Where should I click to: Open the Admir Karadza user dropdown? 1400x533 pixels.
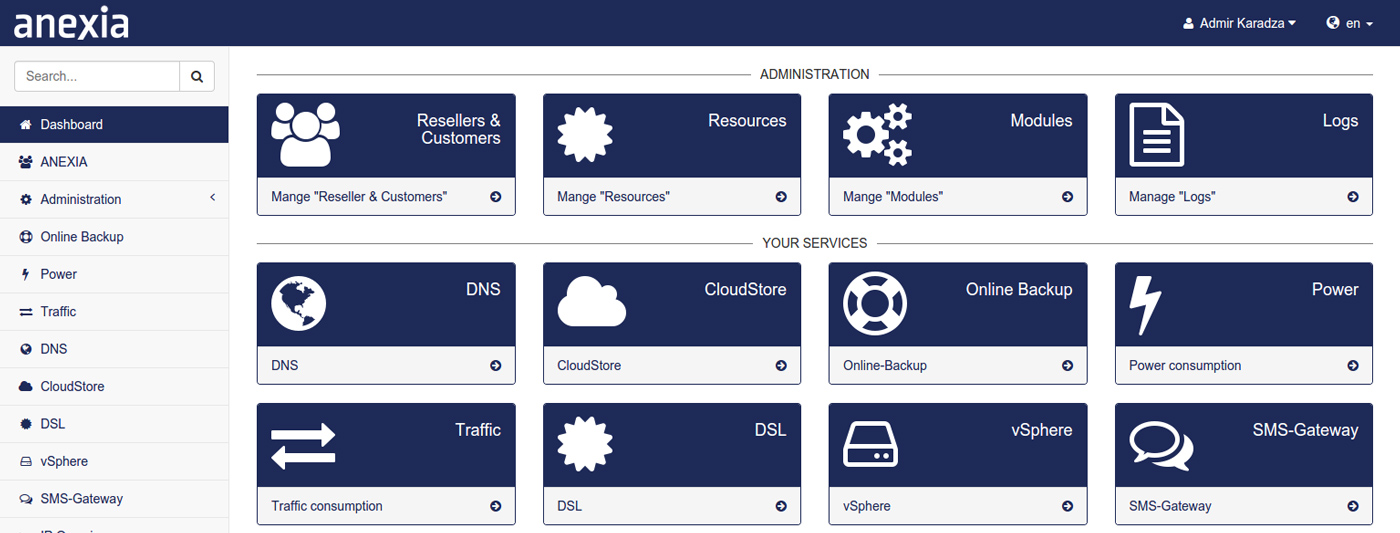tap(1239, 23)
